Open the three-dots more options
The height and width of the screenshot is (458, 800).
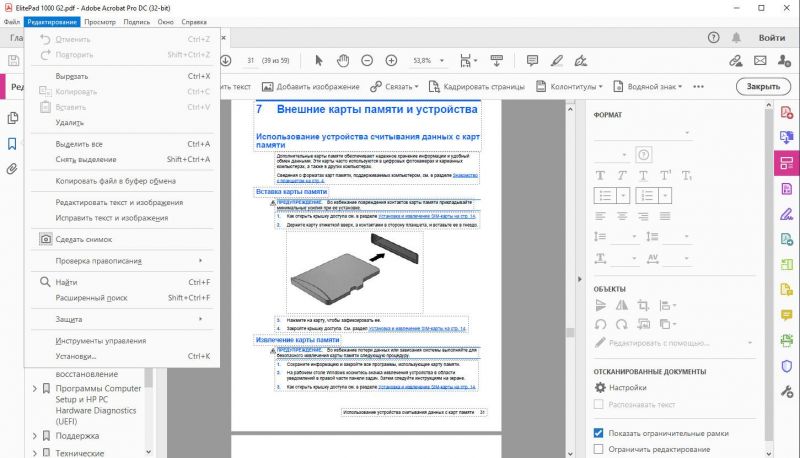tap(698, 87)
